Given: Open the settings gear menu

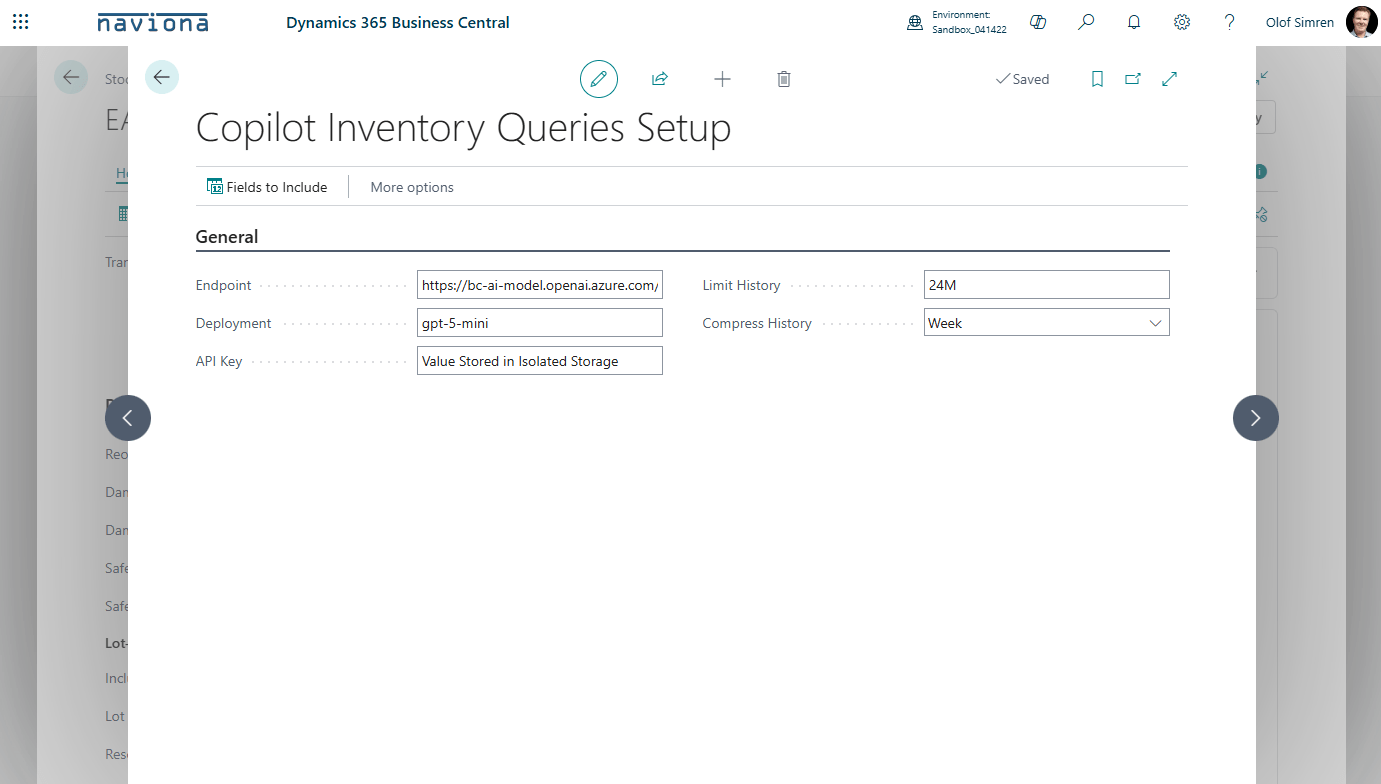Looking at the screenshot, I should click(x=1182, y=22).
